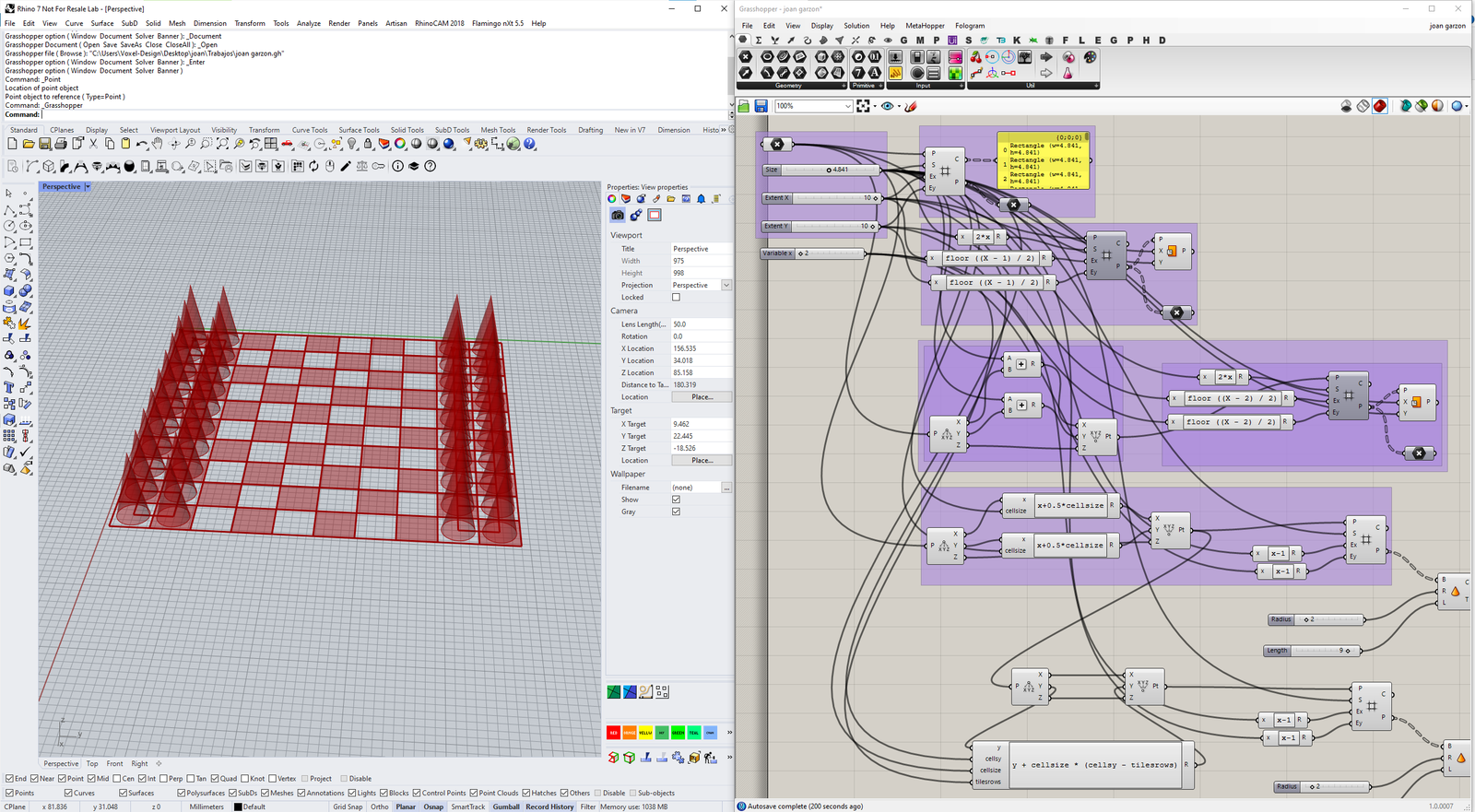Open the Rhino Surface menu

(102, 23)
